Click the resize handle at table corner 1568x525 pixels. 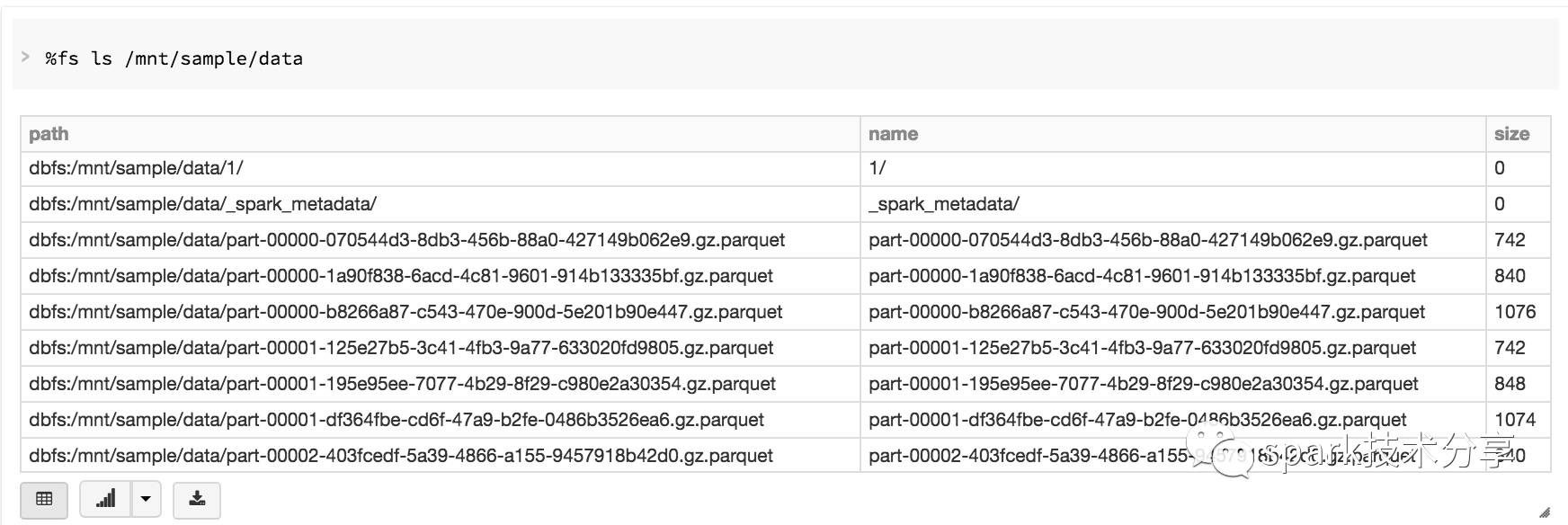coord(1545,513)
